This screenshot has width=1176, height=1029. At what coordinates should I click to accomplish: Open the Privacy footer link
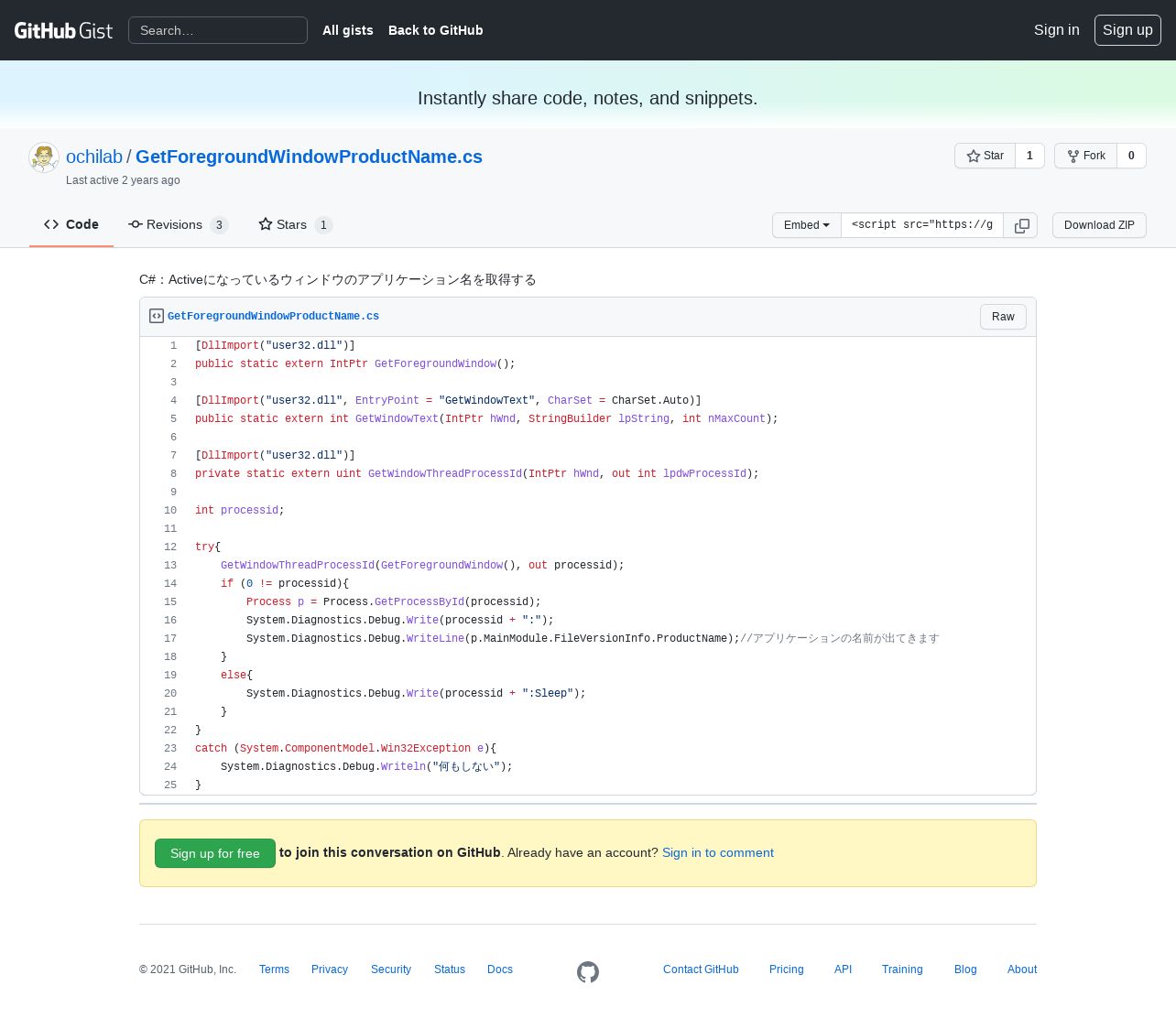pos(330,969)
